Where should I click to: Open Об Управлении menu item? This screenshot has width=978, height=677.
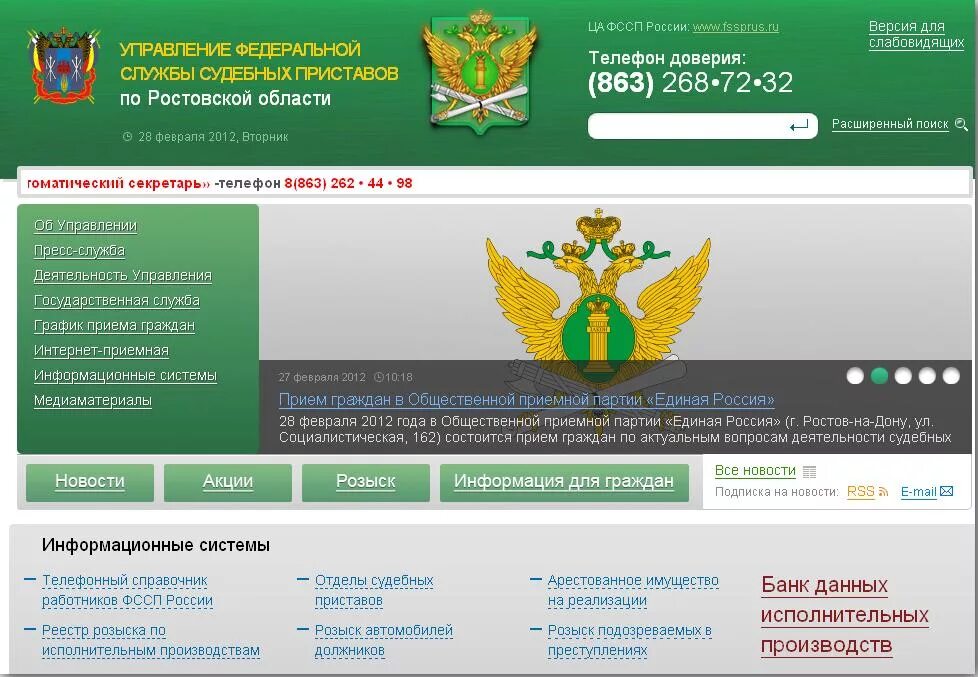pyautogui.click(x=85, y=225)
